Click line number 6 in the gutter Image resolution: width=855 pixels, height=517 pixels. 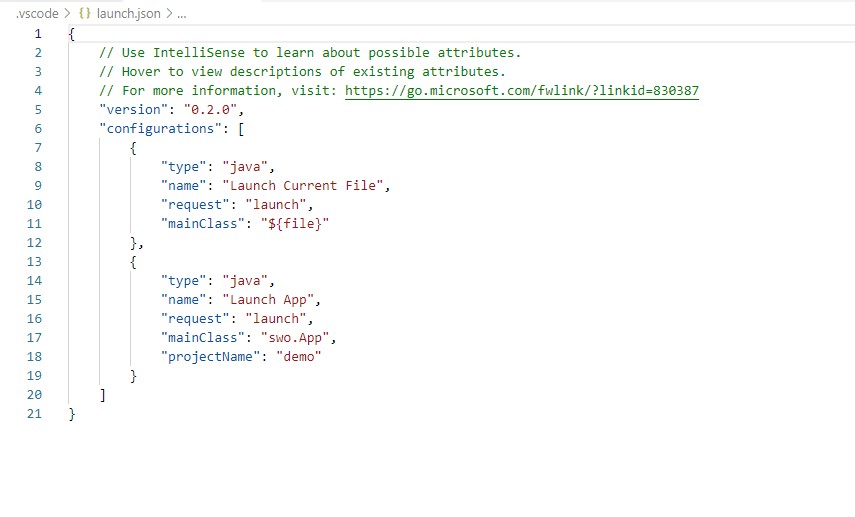coord(38,128)
